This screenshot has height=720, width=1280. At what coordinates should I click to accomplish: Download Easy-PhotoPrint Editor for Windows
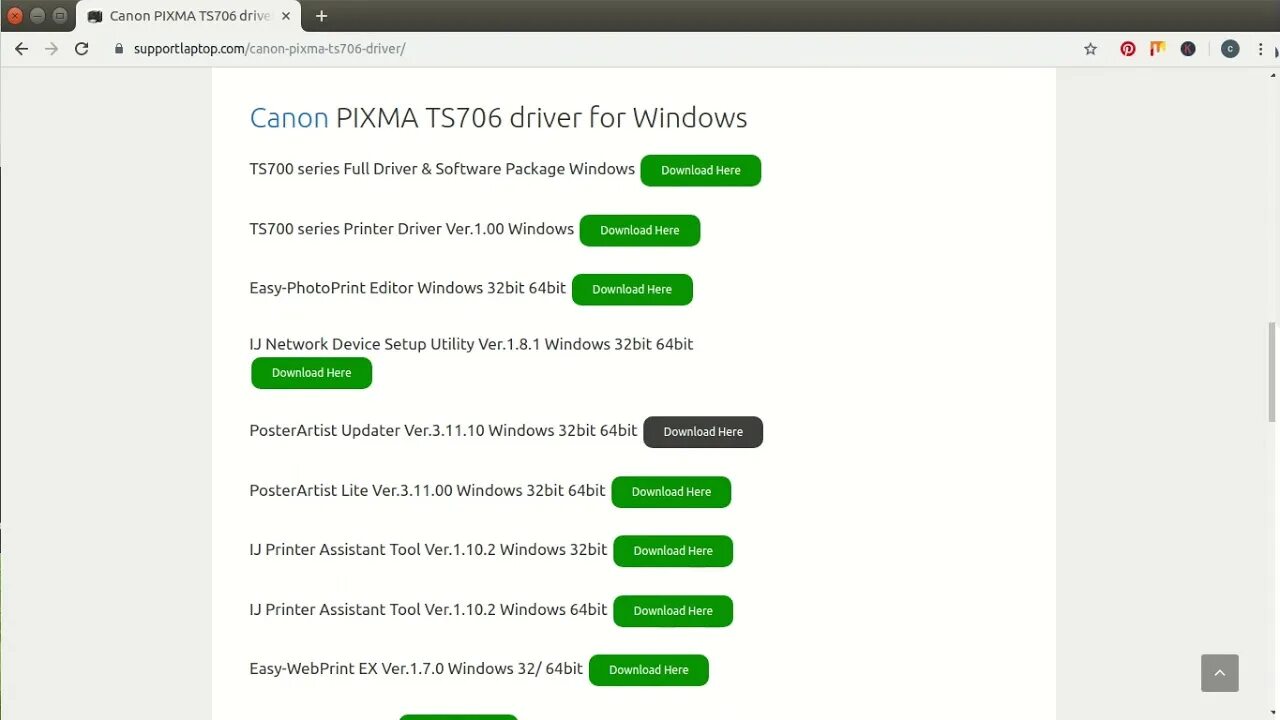coord(632,289)
